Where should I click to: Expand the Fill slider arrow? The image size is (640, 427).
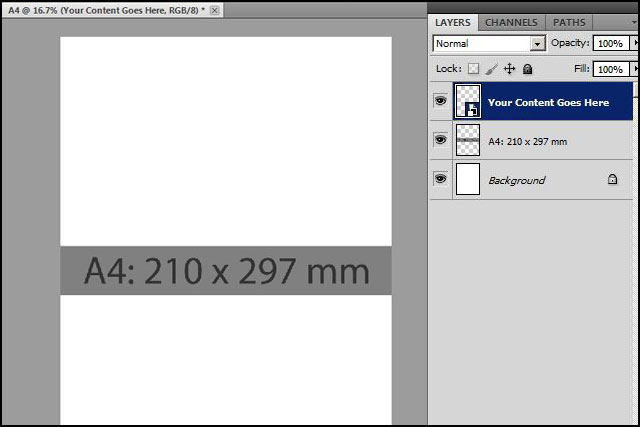(x=634, y=69)
